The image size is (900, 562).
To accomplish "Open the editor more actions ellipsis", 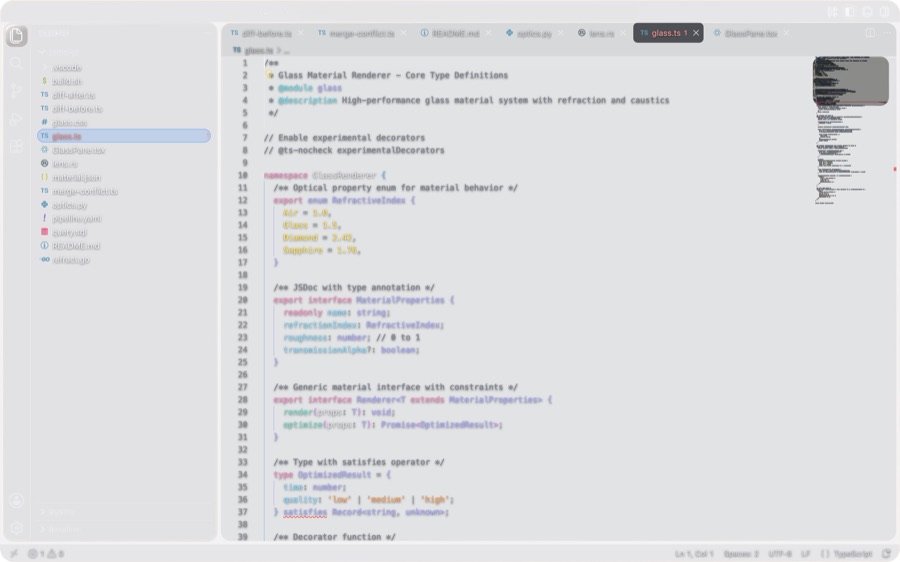I will (887, 33).
